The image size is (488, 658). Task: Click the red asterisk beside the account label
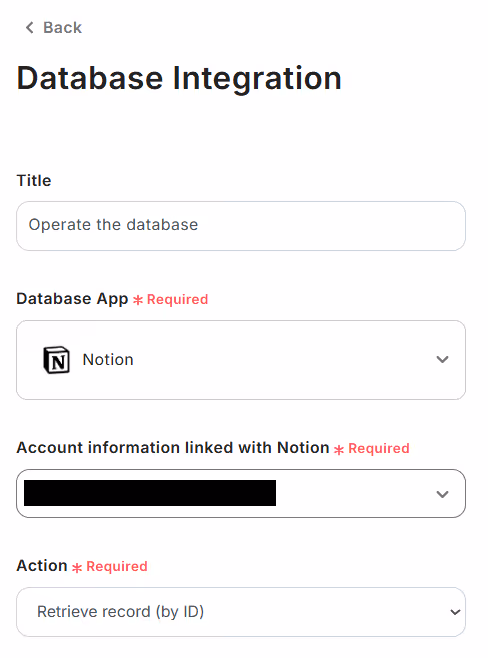pos(339,450)
